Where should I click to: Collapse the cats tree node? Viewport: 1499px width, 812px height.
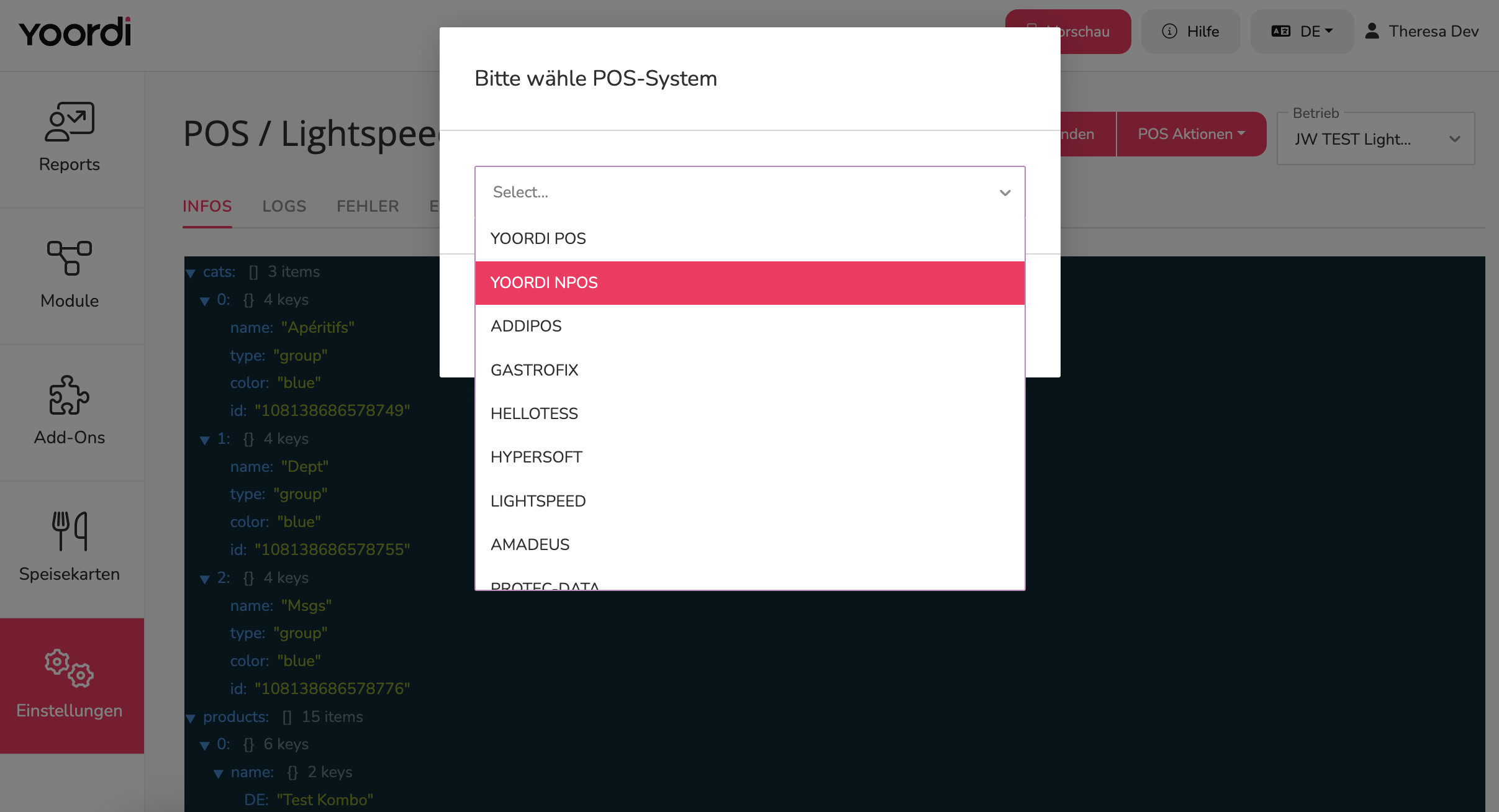[x=191, y=273]
